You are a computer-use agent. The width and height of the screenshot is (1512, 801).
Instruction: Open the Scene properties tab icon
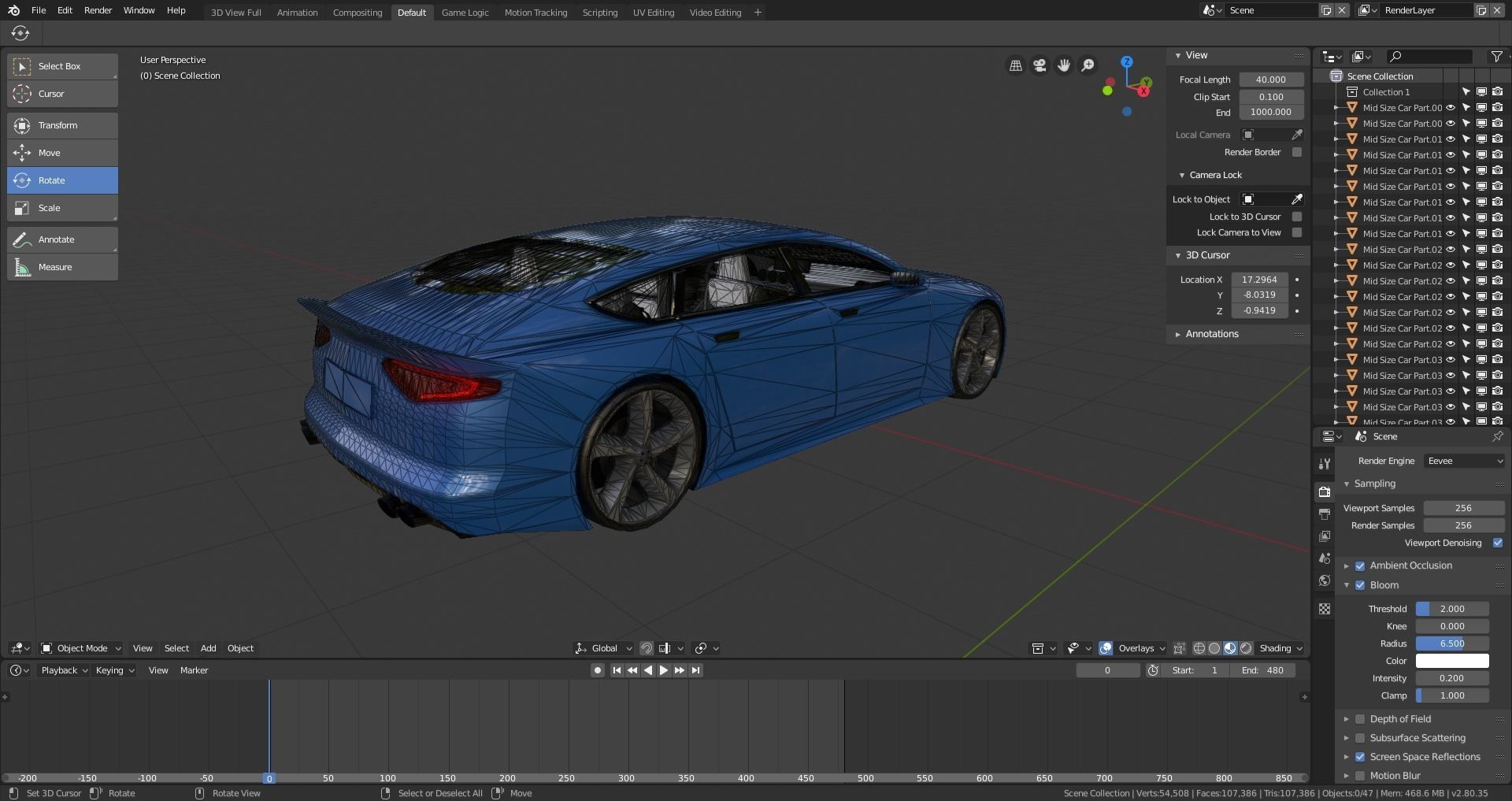coord(1325,558)
